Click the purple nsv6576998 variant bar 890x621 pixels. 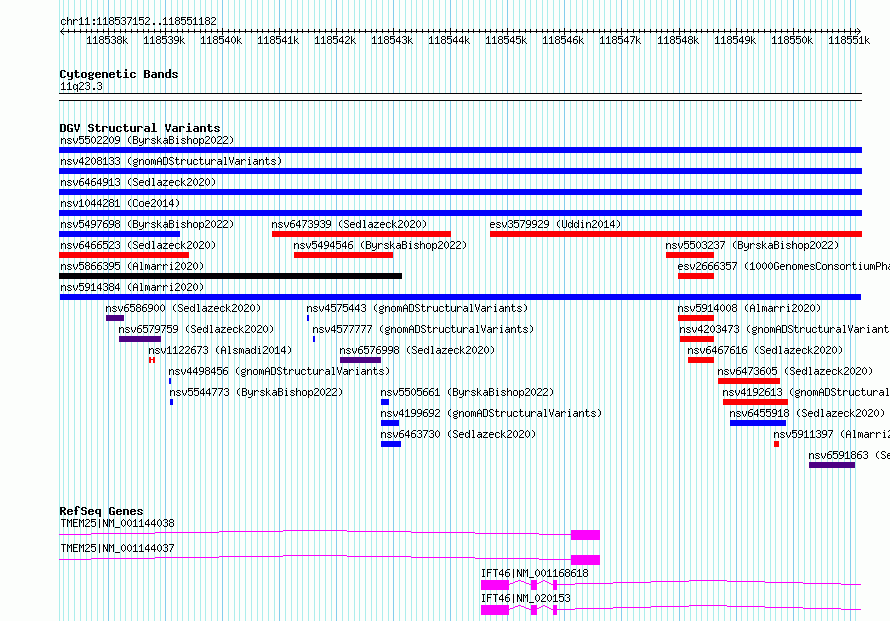360,360
